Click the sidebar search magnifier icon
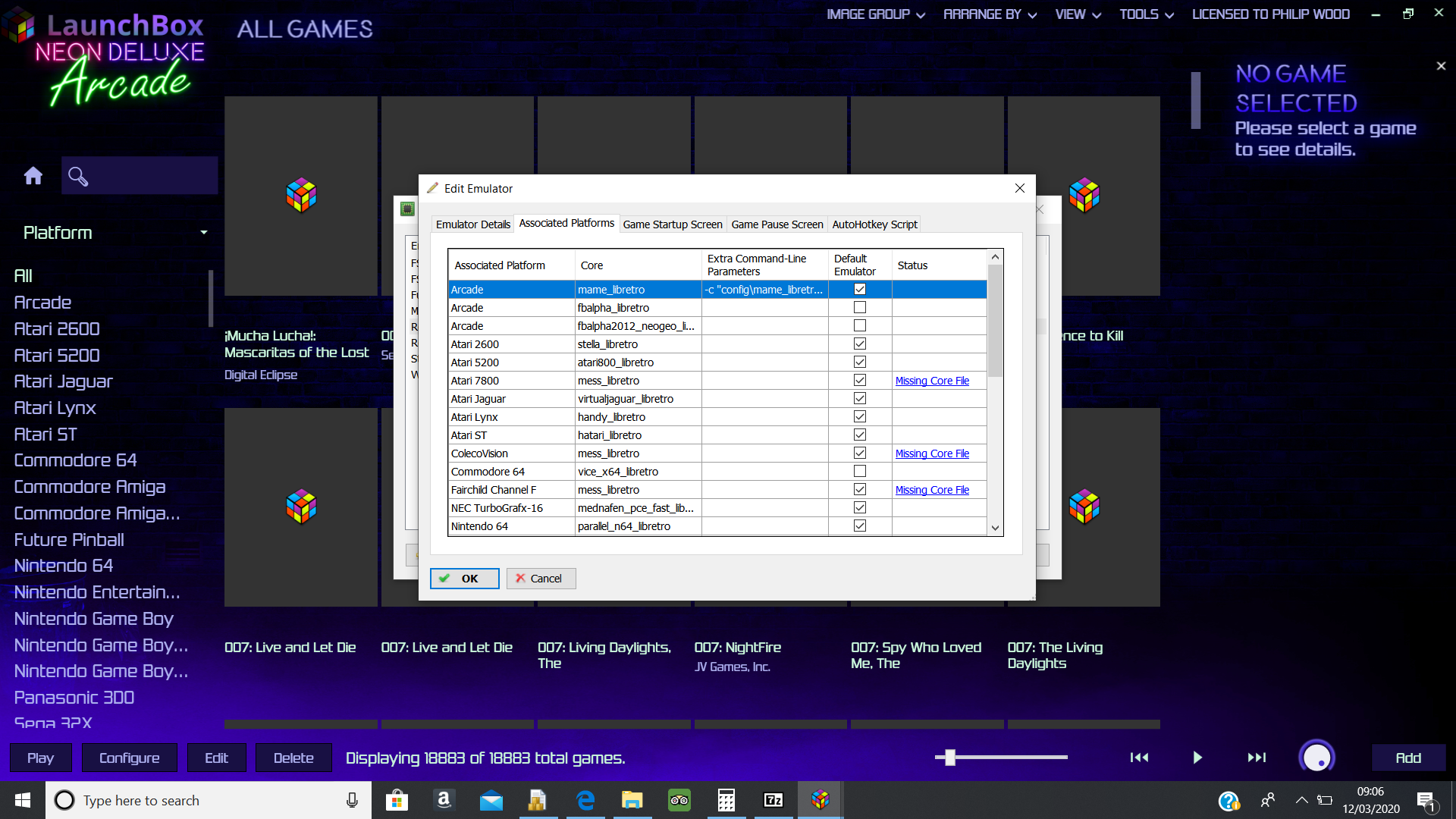The image size is (1456, 819). [78, 176]
